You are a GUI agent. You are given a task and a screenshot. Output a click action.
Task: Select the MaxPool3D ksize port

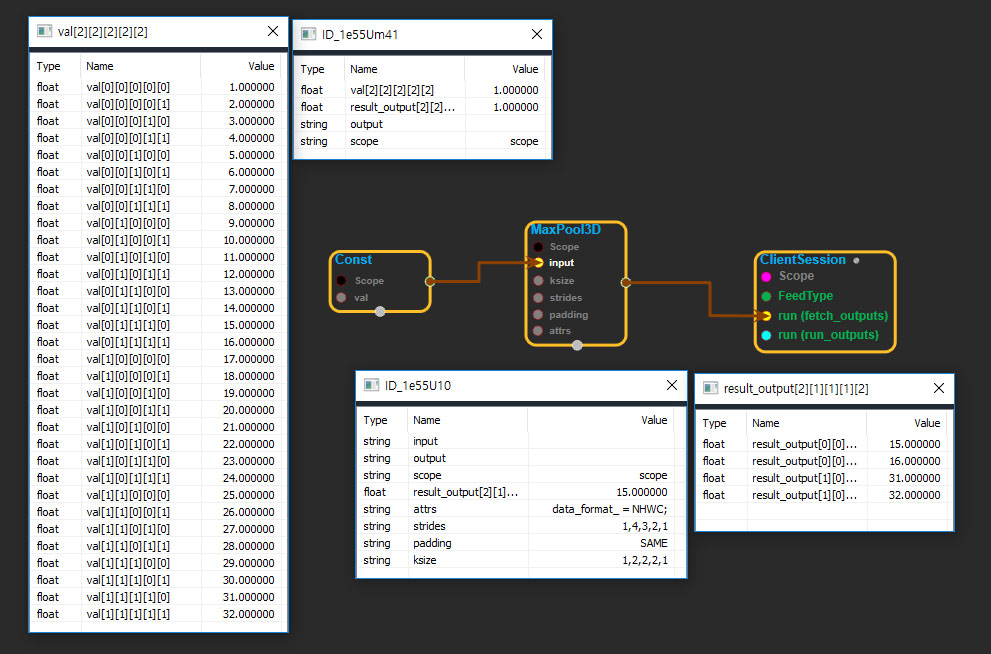(538, 280)
